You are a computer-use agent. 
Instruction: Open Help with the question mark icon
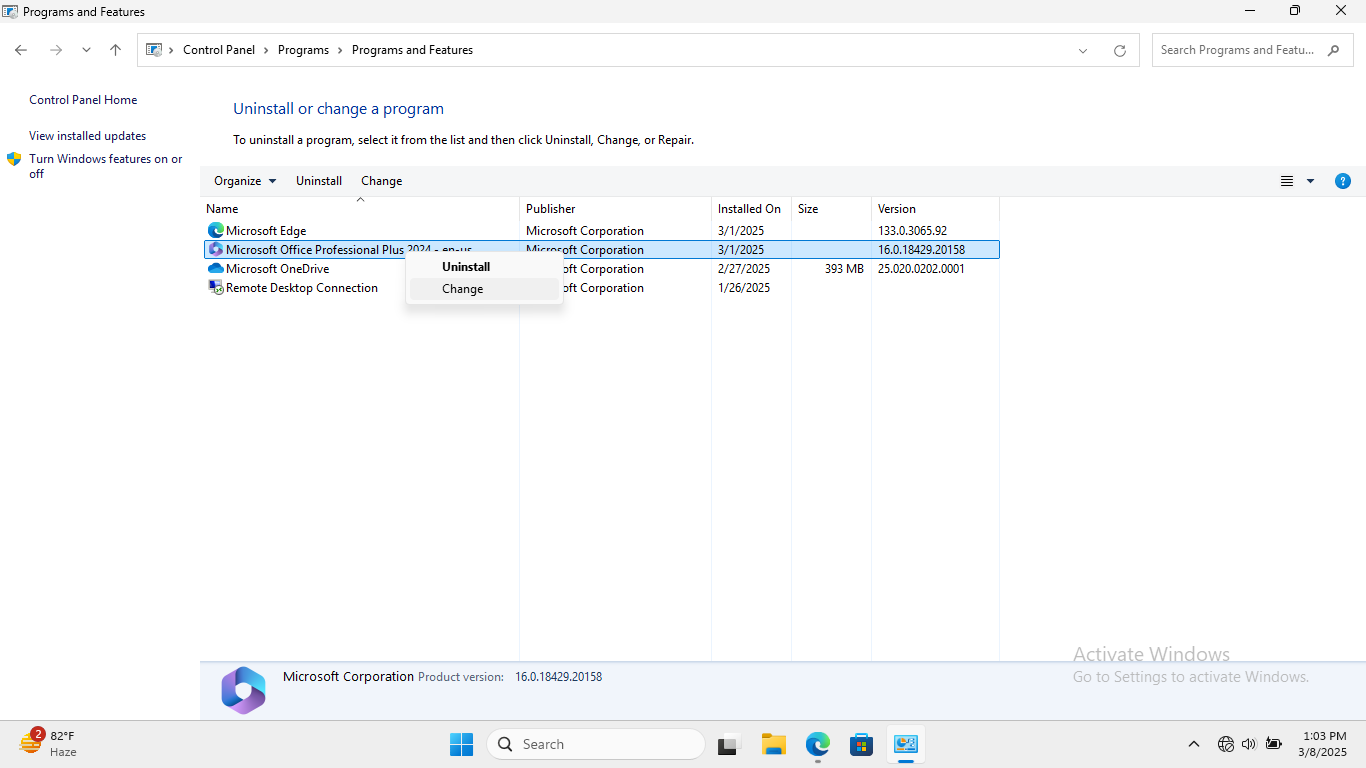1343,181
